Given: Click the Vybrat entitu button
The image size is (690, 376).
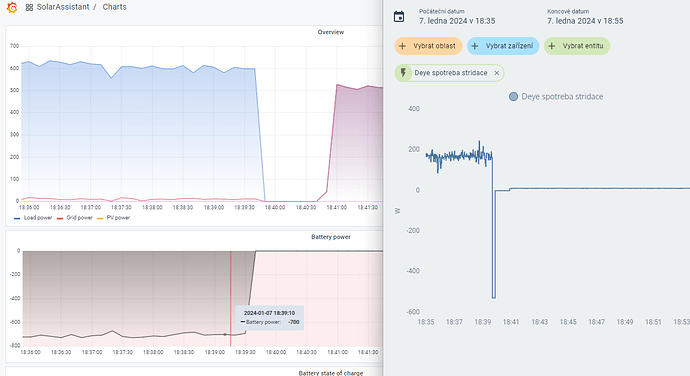Looking at the screenshot, I should (x=577, y=46).
